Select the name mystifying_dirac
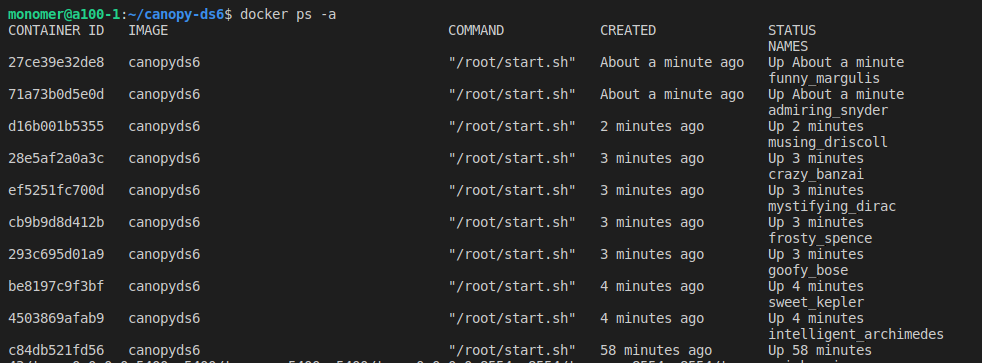982x363 pixels. click(832, 207)
